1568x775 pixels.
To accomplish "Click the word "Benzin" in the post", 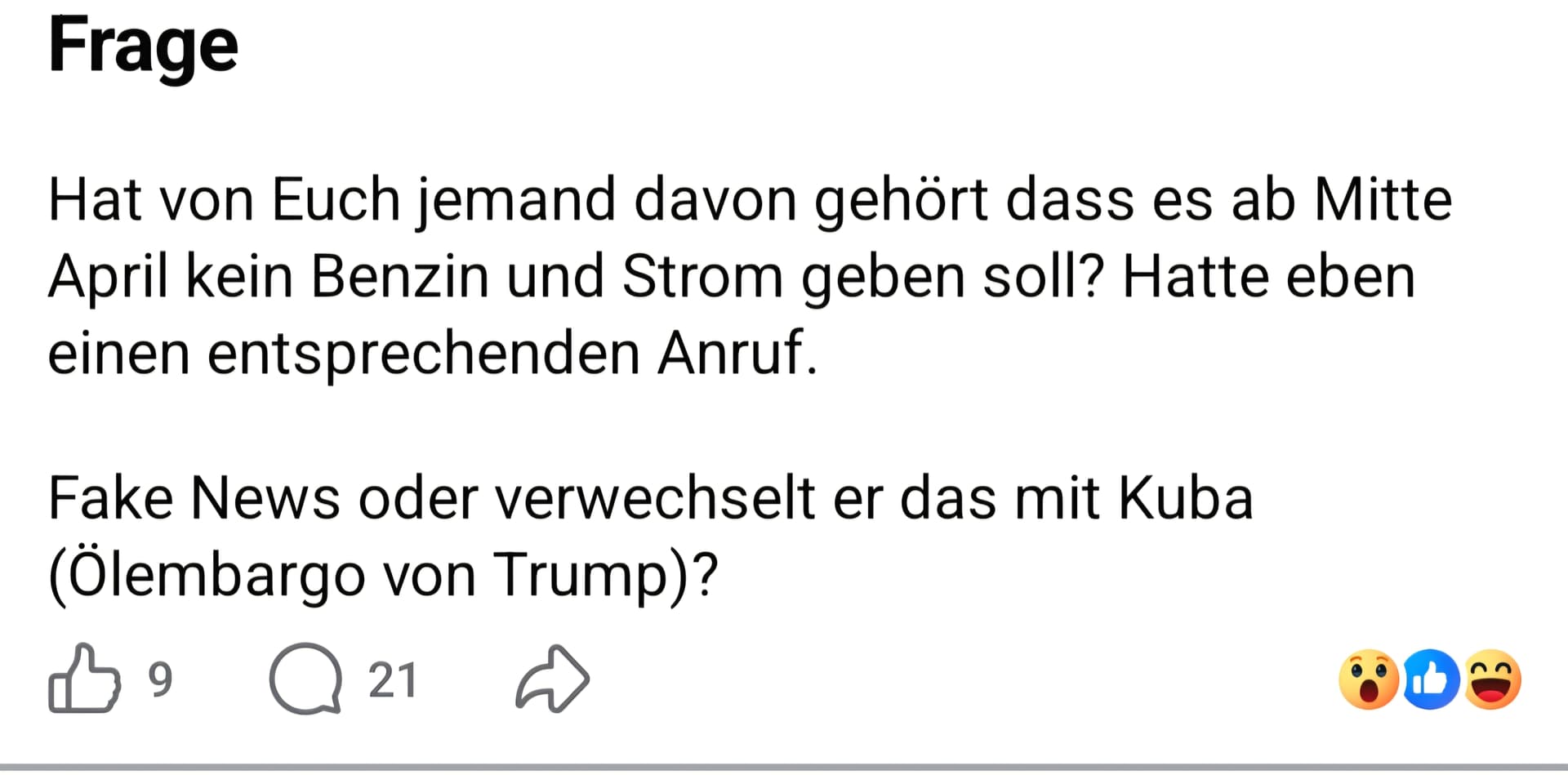I will click(x=399, y=277).
